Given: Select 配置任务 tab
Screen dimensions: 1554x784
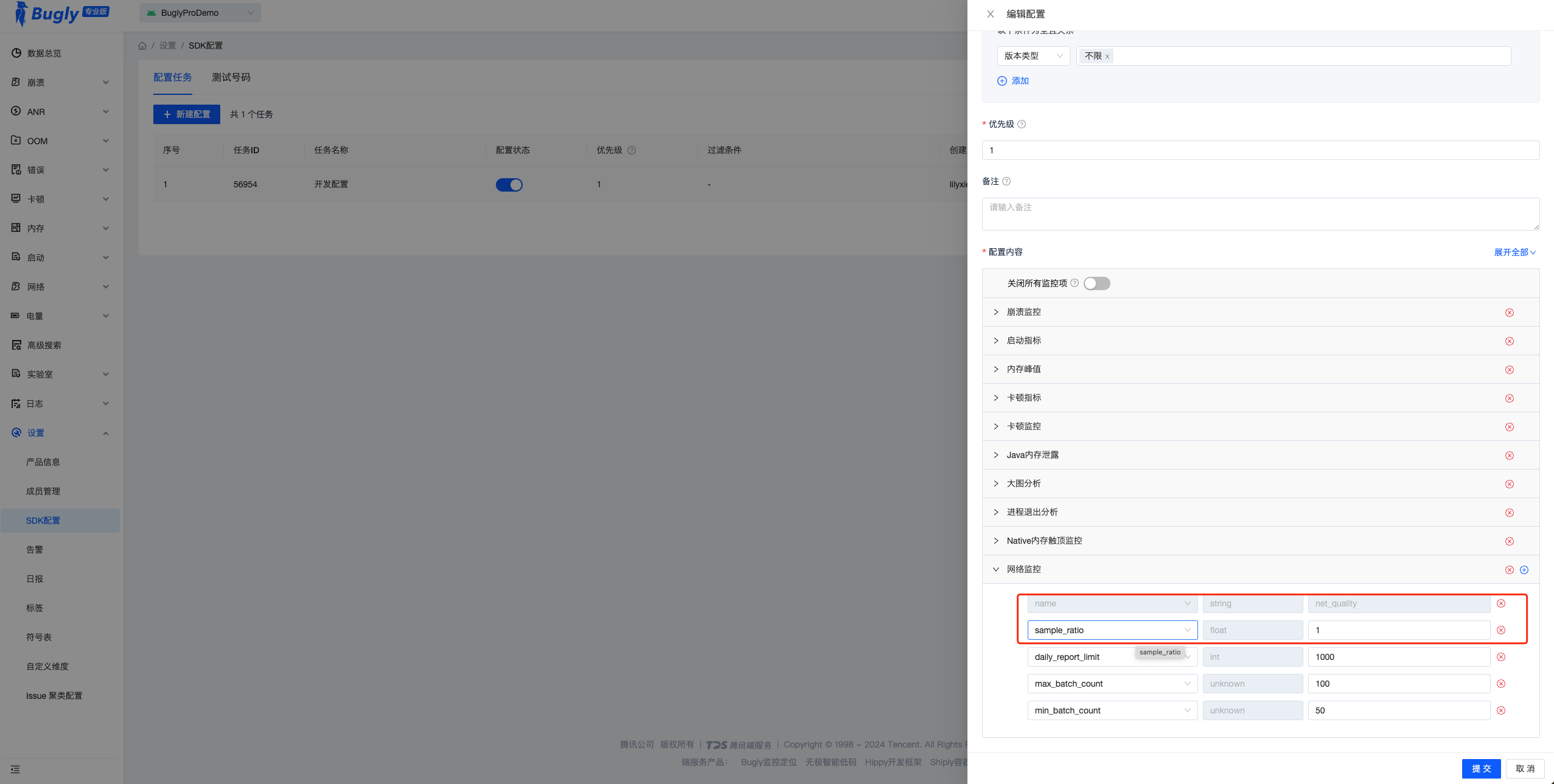Looking at the screenshot, I should click(x=172, y=77).
